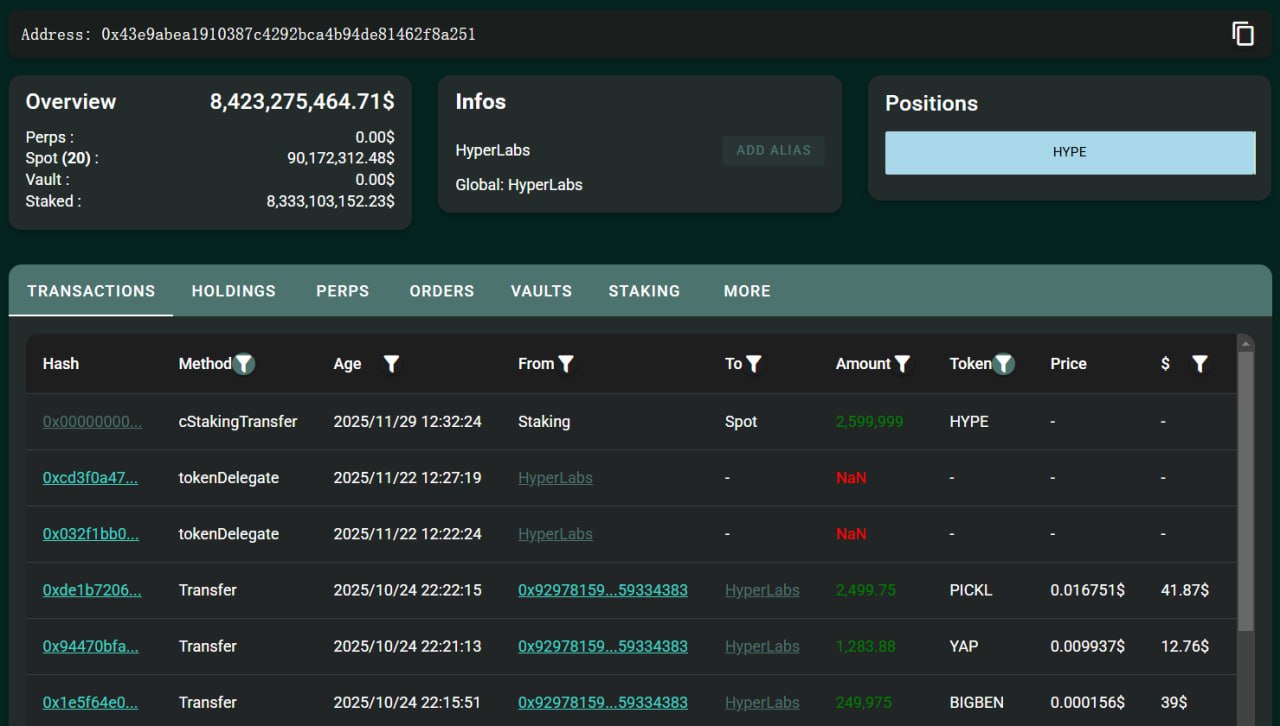Open the Amount column filter

pos(904,364)
